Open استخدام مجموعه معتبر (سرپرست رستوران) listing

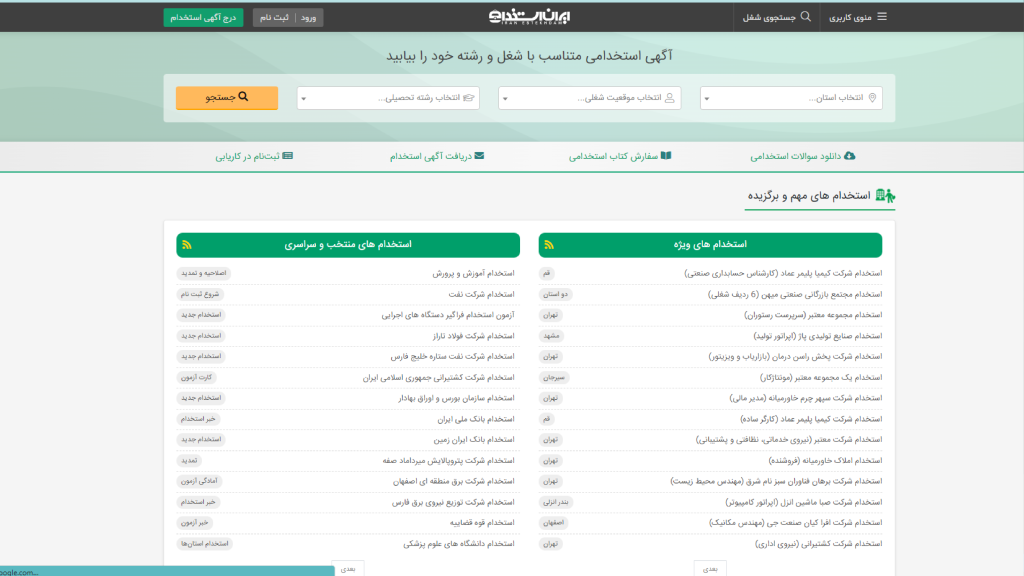click(x=813, y=315)
